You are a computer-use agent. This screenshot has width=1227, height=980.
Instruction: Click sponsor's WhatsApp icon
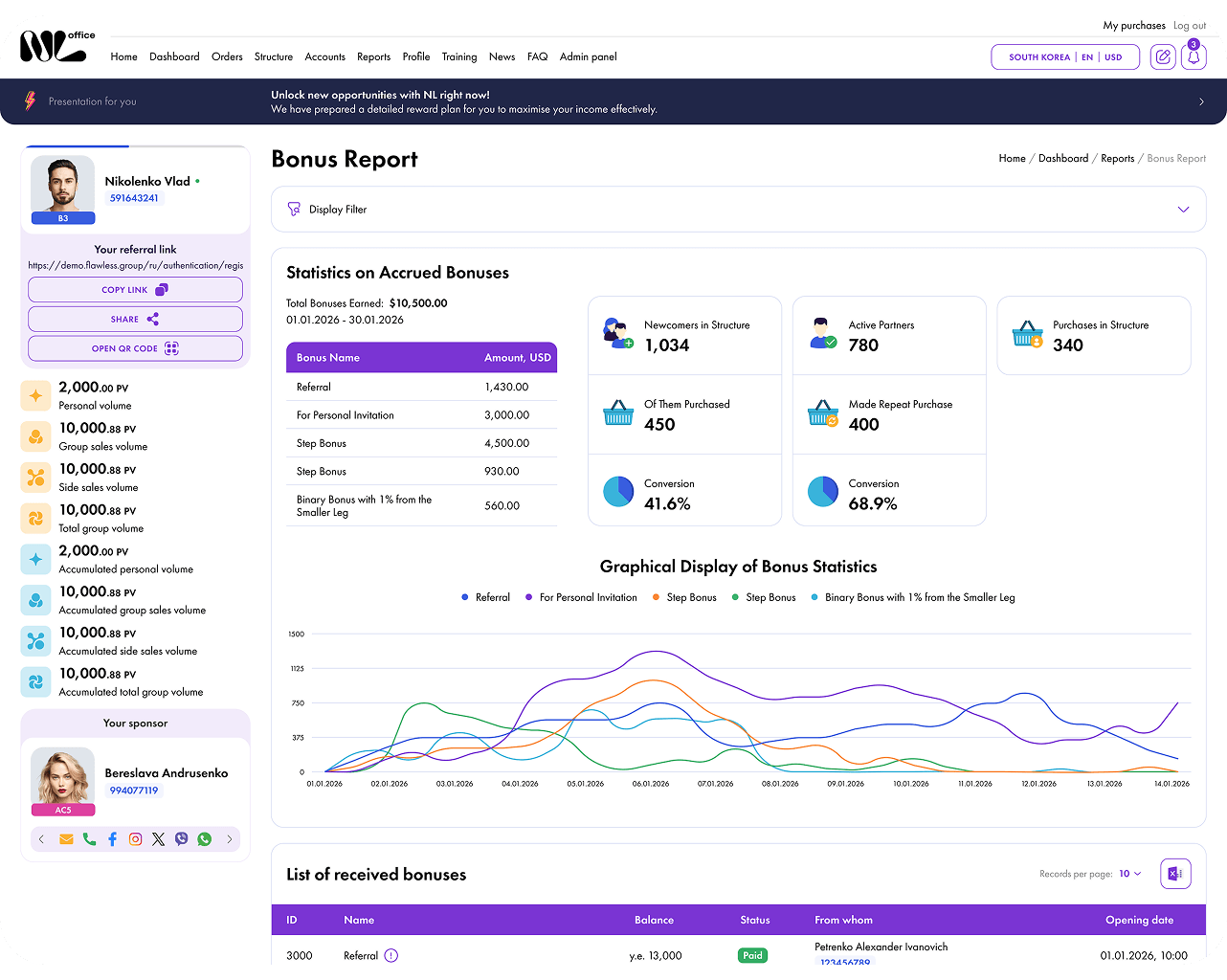pos(204,839)
